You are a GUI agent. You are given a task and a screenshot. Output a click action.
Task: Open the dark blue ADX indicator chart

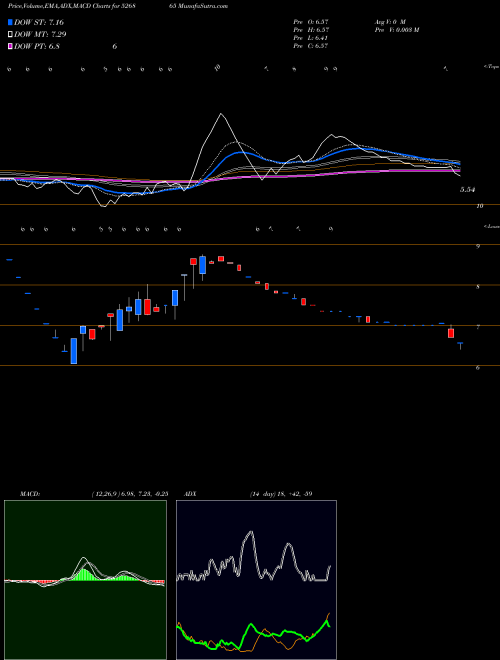(256, 580)
